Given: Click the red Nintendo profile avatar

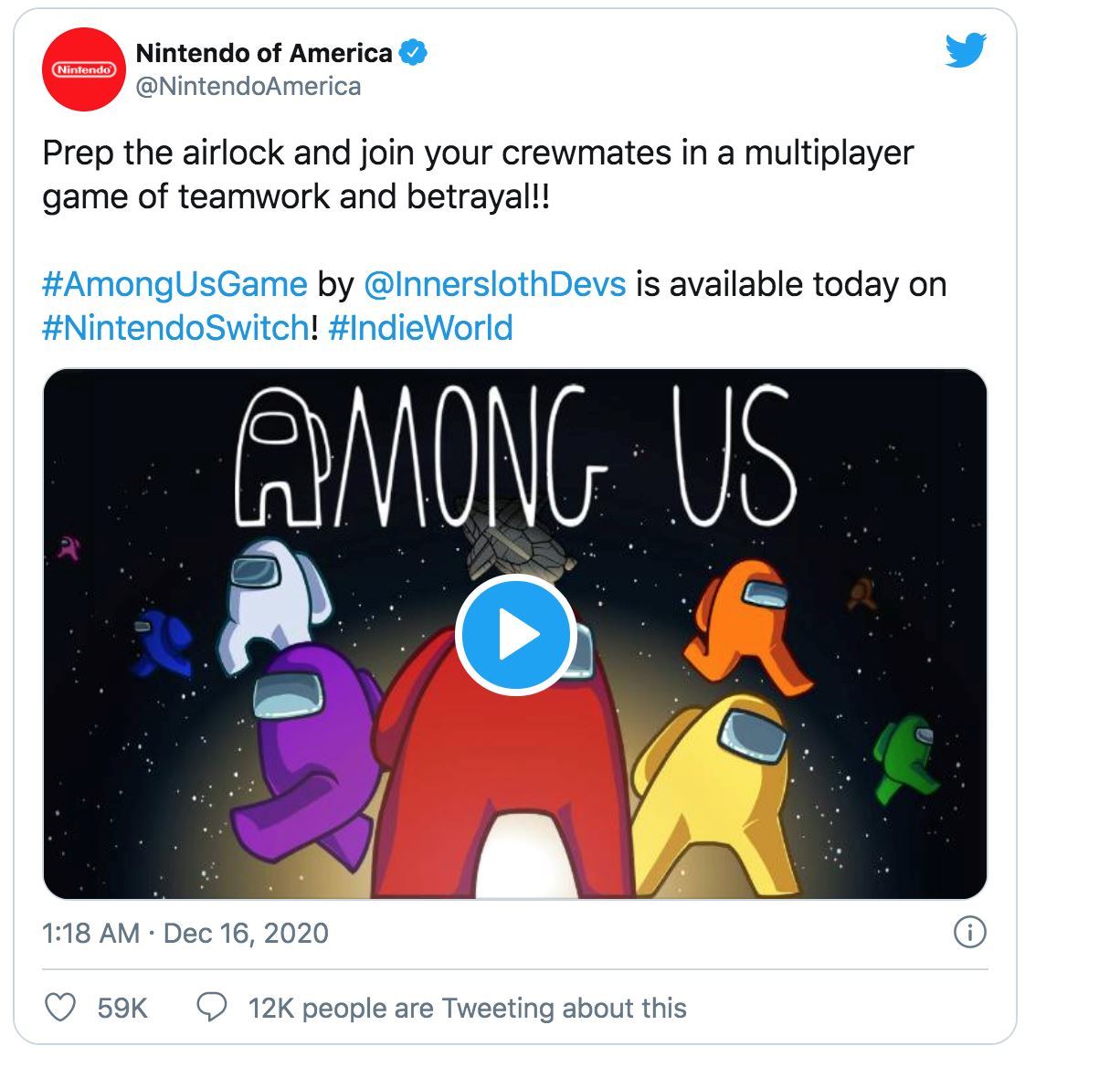Looking at the screenshot, I should [x=83, y=69].
